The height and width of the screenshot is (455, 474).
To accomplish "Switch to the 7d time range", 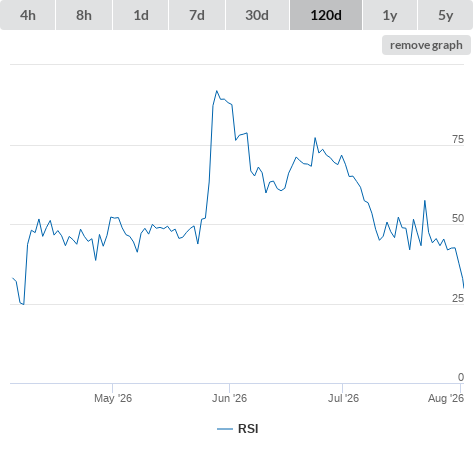I will tap(197, 15).
